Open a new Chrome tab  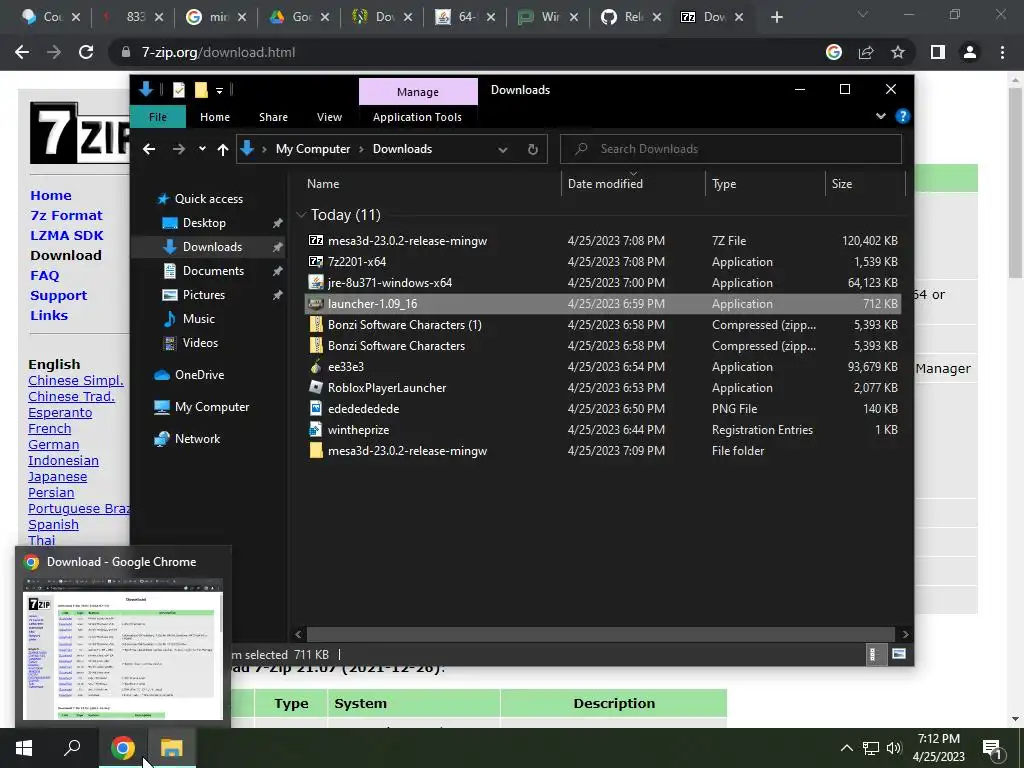[776, 17]
